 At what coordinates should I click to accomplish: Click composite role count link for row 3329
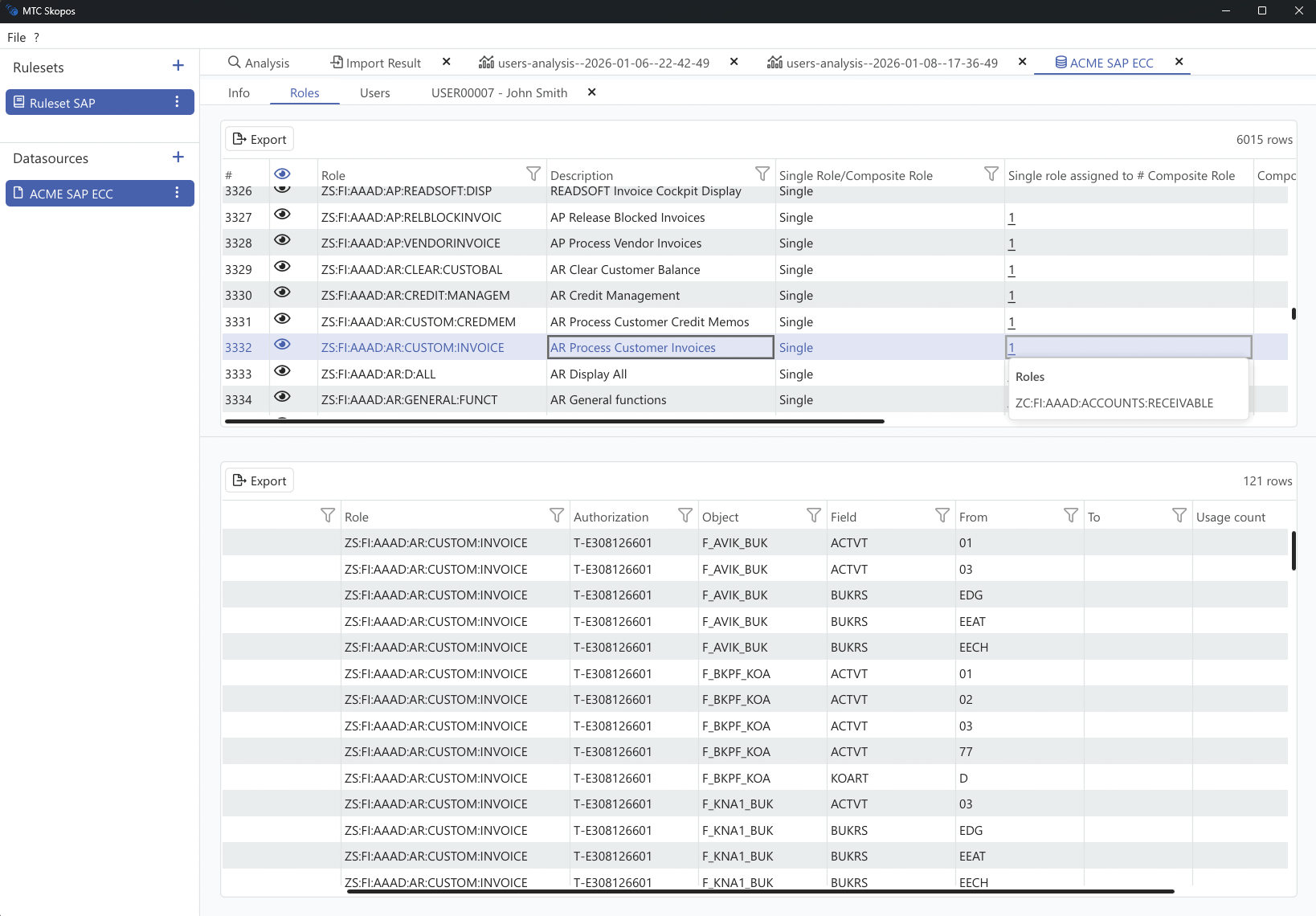[x=1012, y=270]
